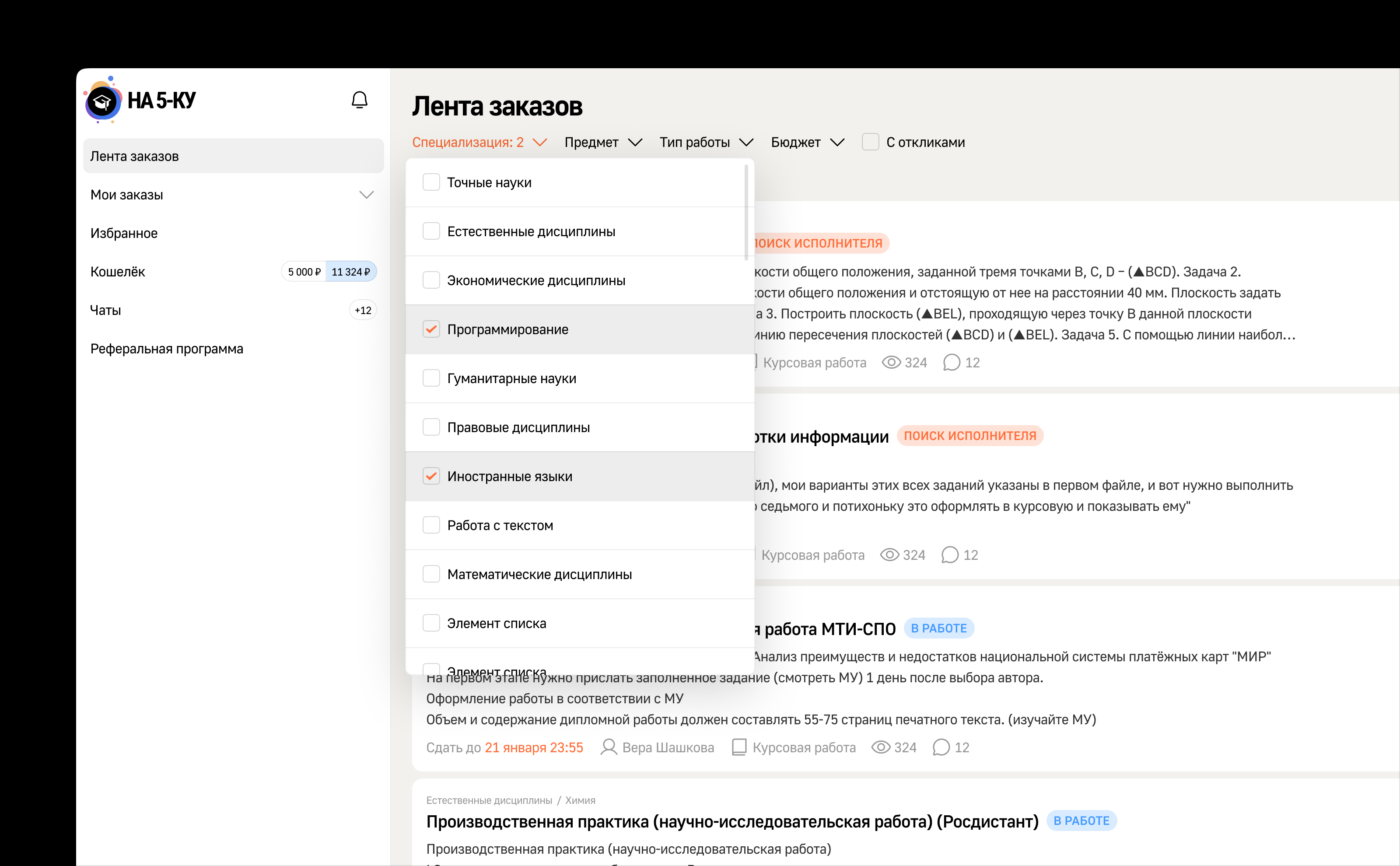Check the first fully visible Элемент списка checkbox
The height and width of the screenshot is (866, 1400).
(431, 623)
